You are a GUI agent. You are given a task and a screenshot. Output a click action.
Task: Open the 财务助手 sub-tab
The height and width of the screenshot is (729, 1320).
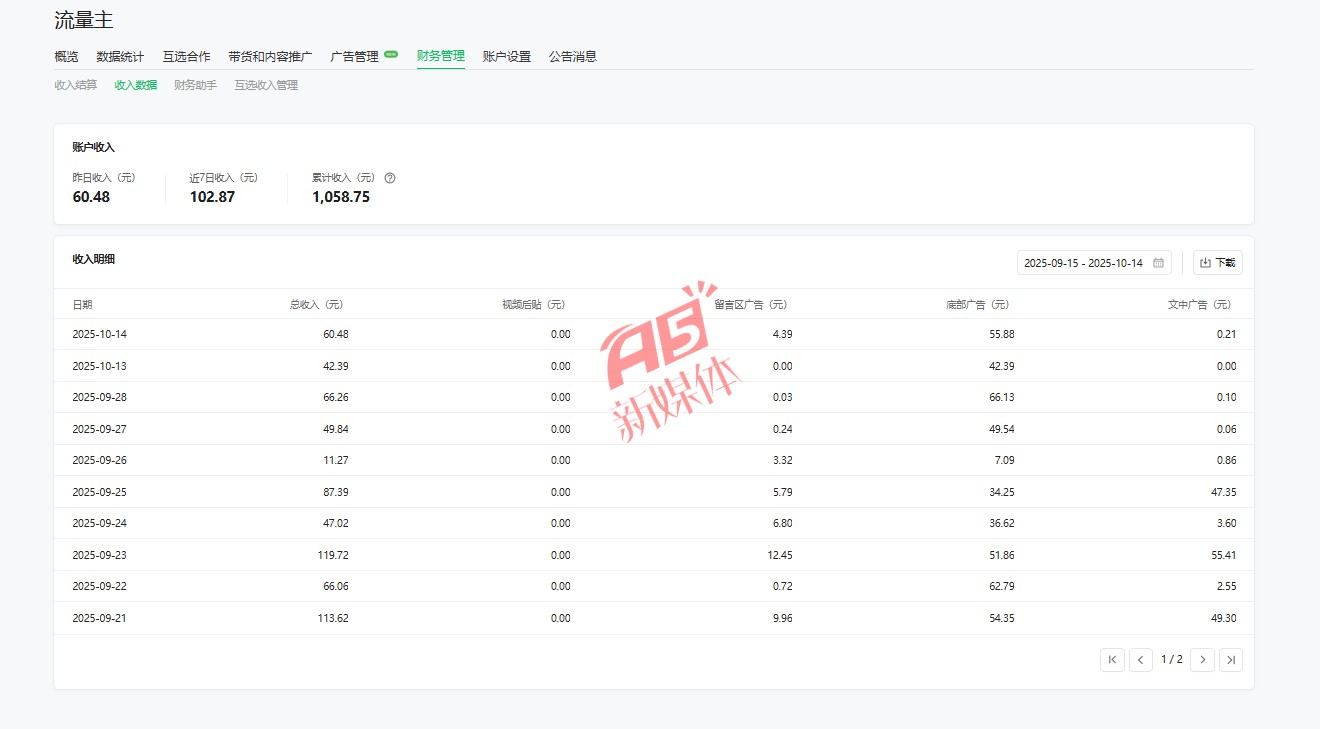(195, 86)
